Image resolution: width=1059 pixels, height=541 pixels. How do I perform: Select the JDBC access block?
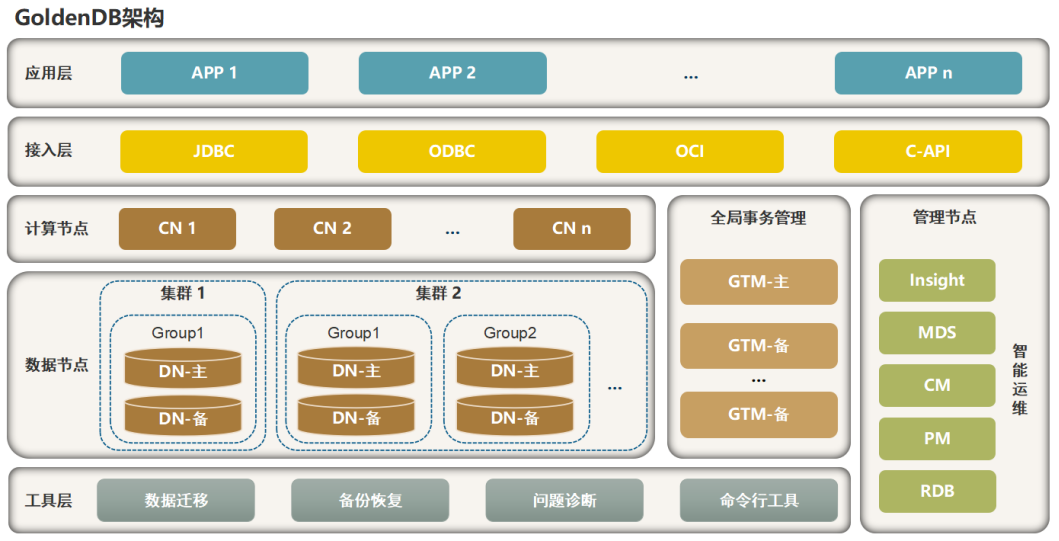(x=214, y=151)
